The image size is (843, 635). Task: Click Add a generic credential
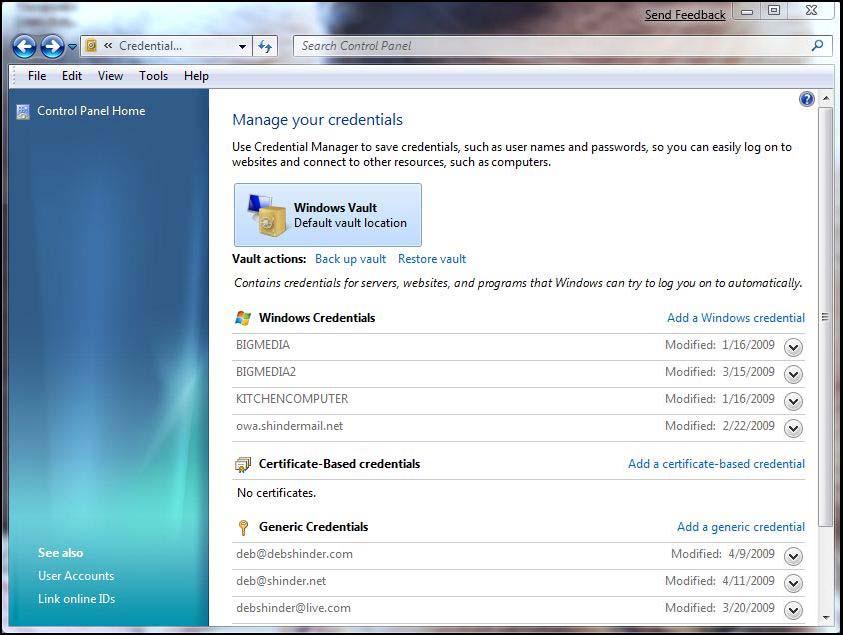741,527
